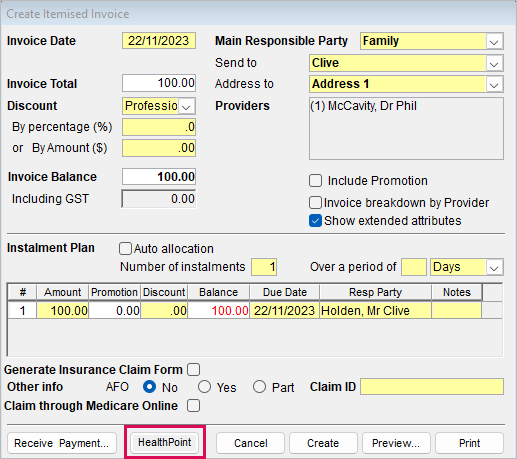Tick Invoice breakdown by Provider
Screen dimensions: 517x459
[x=315, y=203]
